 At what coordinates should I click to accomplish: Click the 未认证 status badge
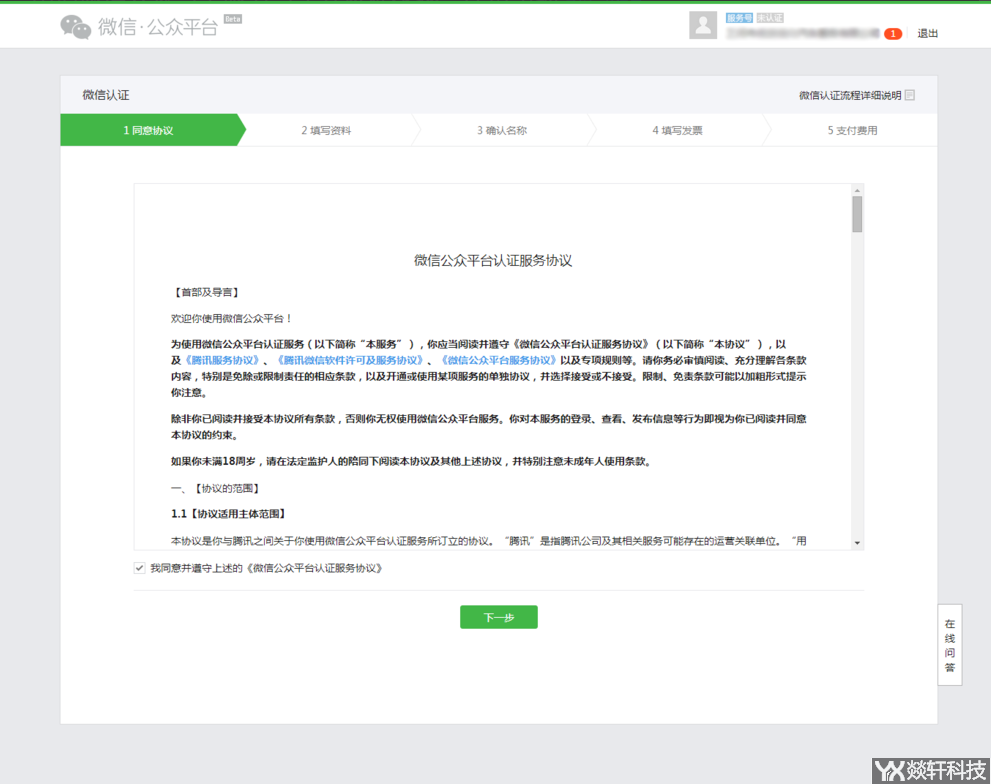point(770,16)
